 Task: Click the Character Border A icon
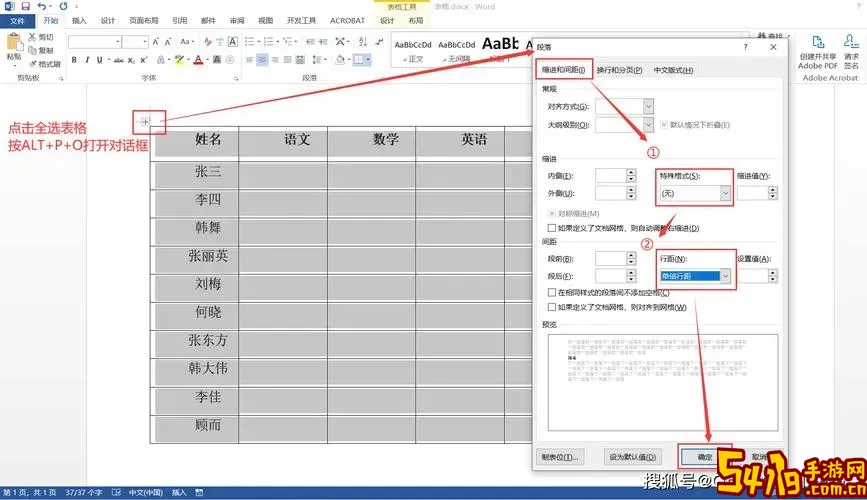[x=233, y=41]
